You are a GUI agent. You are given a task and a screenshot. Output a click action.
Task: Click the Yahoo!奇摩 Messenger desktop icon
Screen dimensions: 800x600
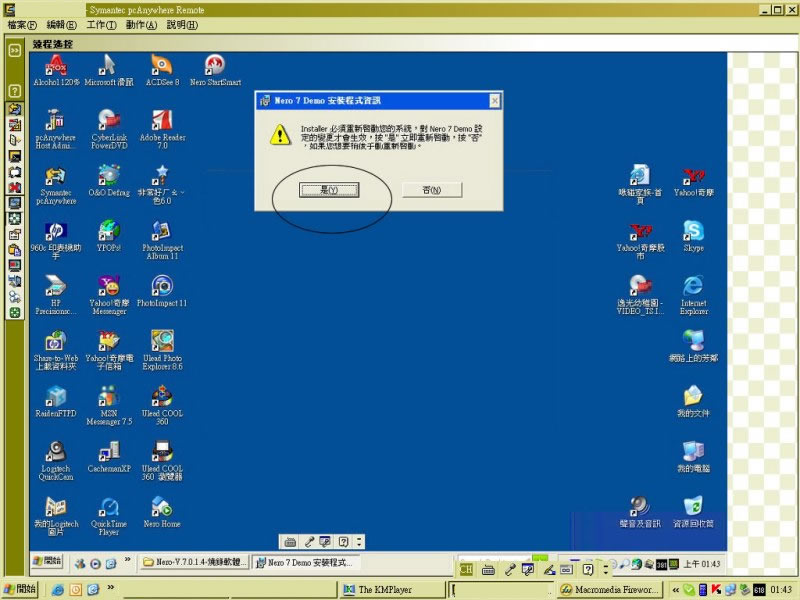(x=109, y=295)
